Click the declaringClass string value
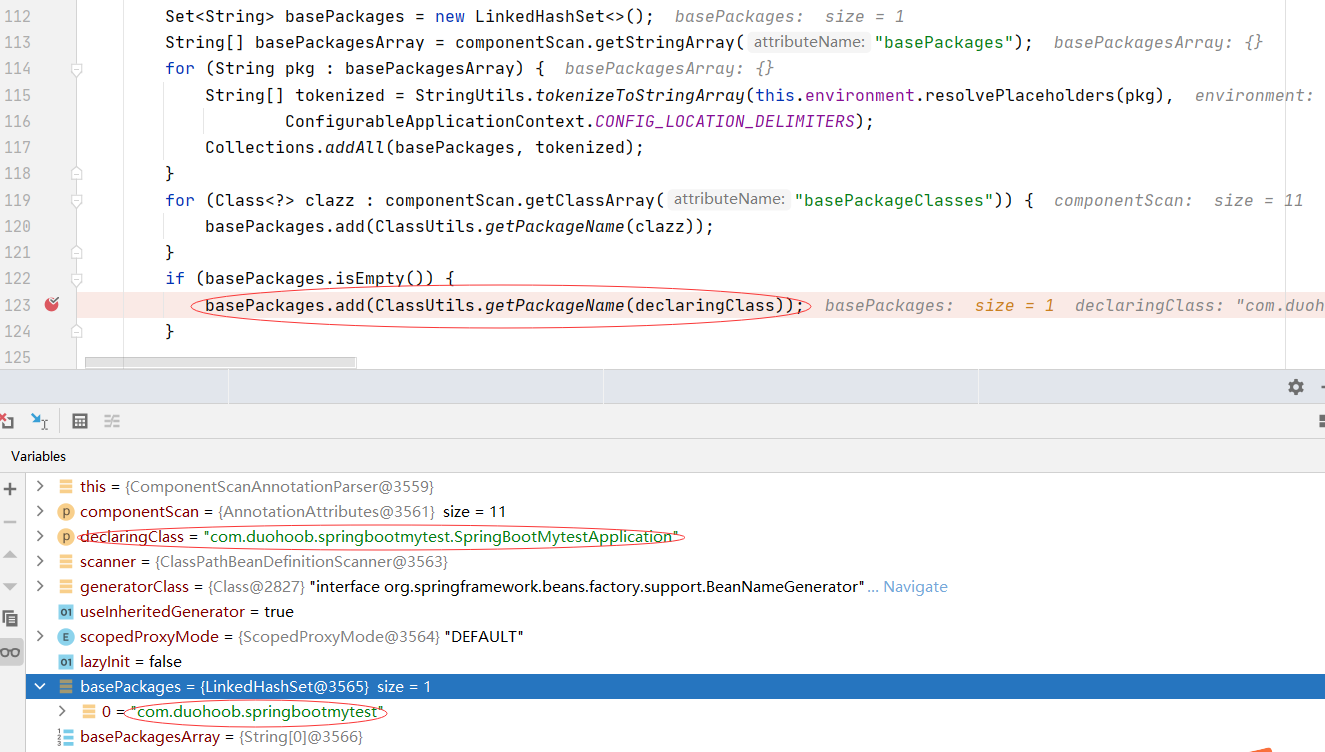1325x752 pixels. 440,537
